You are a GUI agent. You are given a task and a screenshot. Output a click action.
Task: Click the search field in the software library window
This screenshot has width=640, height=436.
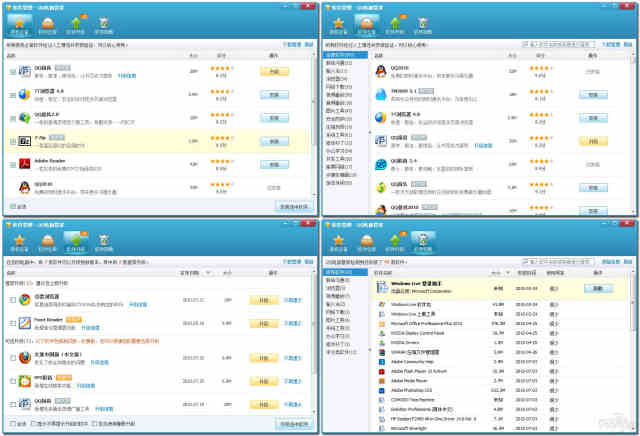pos(558,44)
